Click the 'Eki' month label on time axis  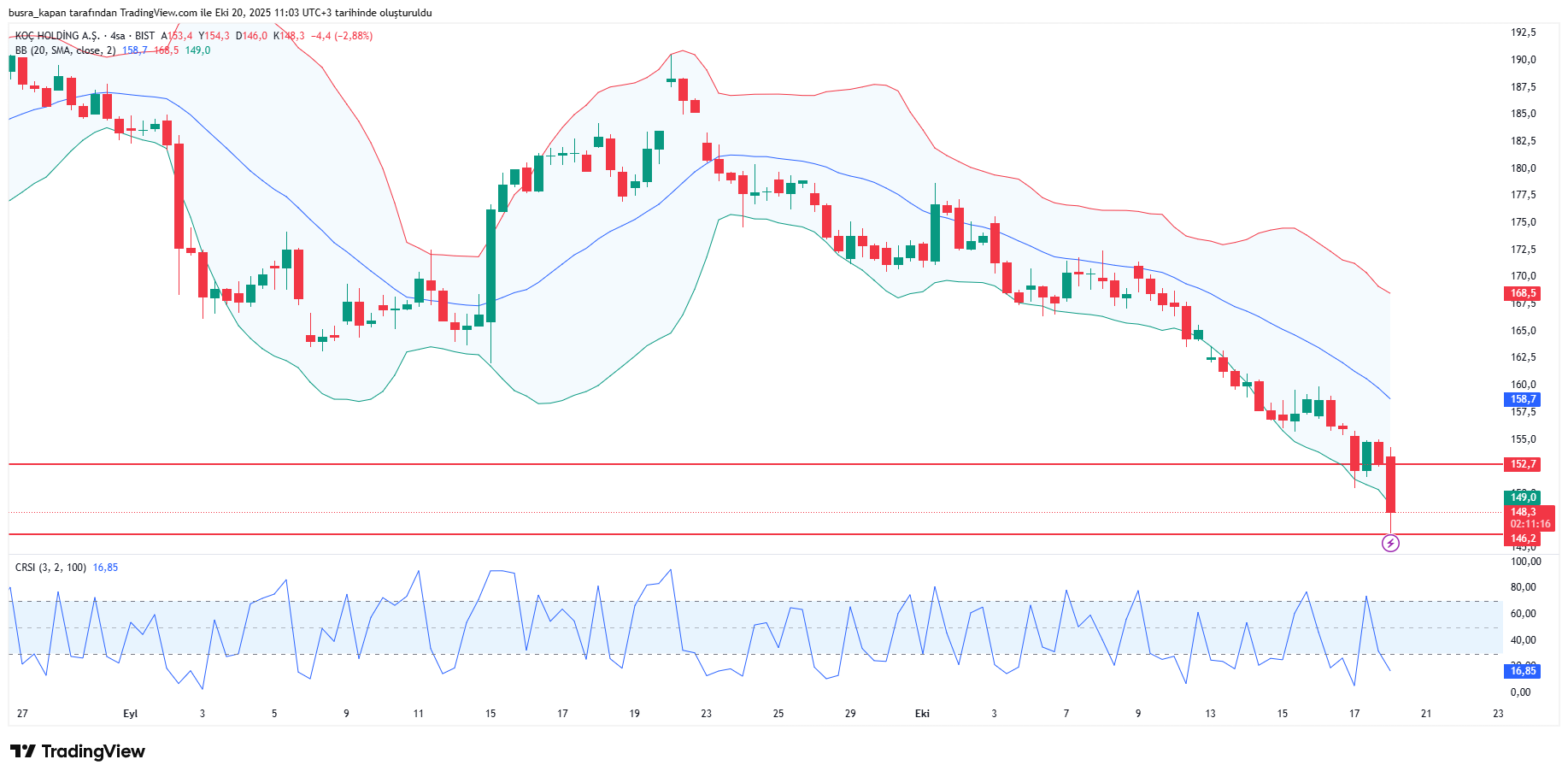pos(922,714)
